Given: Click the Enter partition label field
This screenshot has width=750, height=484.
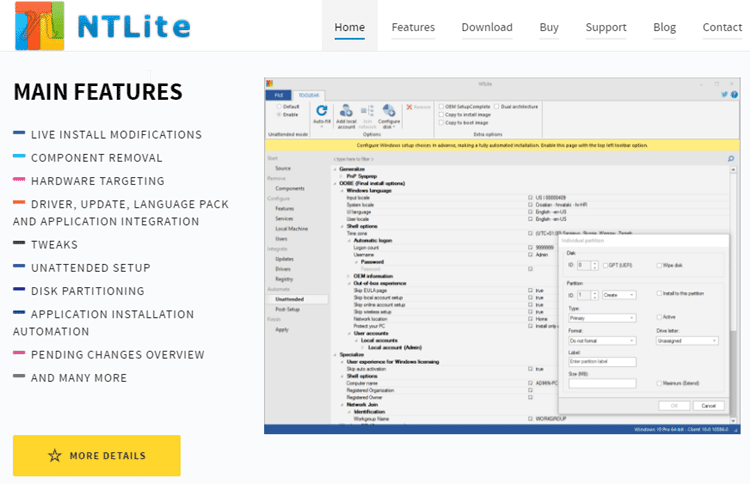Looking at the screenshot, I should (602, 362).
